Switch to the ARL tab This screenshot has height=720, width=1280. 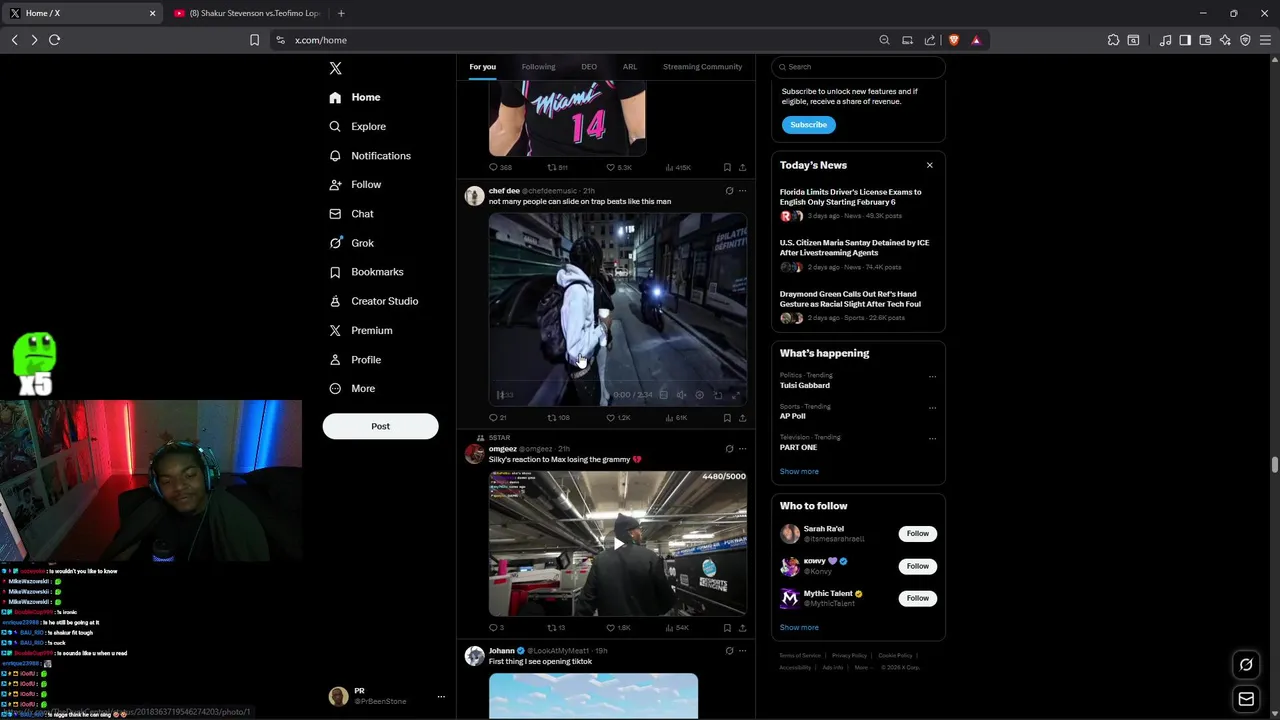point(630,67)
